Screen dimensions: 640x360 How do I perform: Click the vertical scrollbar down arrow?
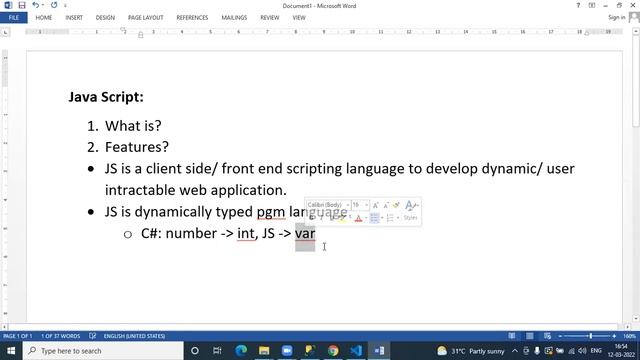(x=636, y=318)
